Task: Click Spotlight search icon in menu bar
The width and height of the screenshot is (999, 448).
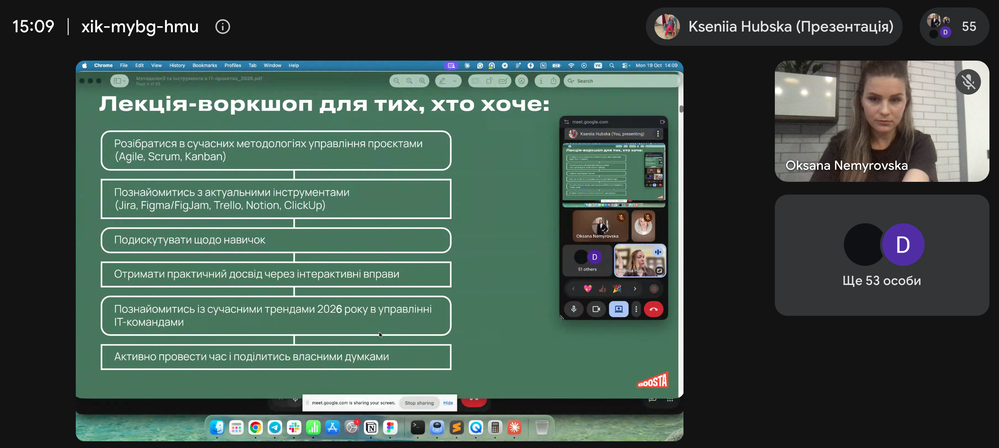Action: [x=612, y=65]
